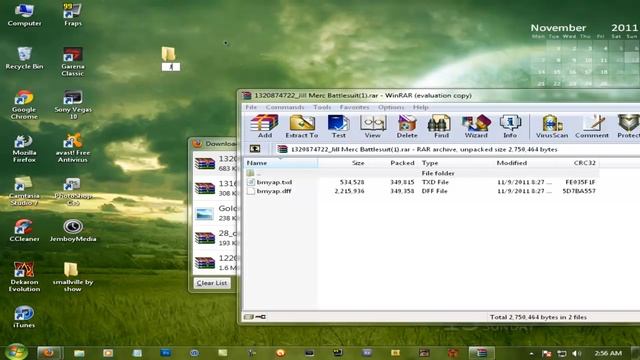Click Clear List in Downloads window
Image resolution: width=640 pixels, height=360 pixels.
211,283
